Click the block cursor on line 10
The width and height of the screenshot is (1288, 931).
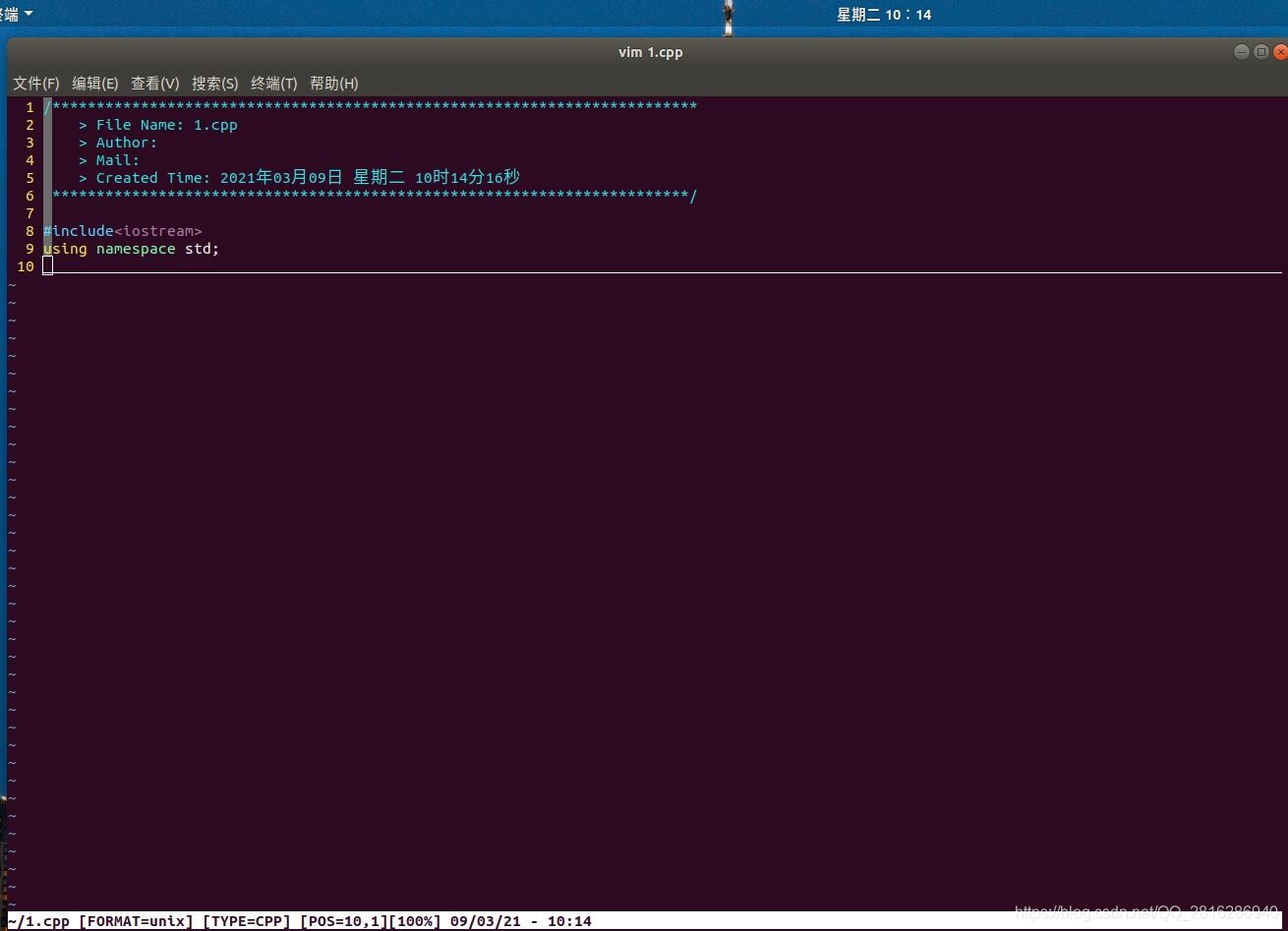[x=47, y=266]
